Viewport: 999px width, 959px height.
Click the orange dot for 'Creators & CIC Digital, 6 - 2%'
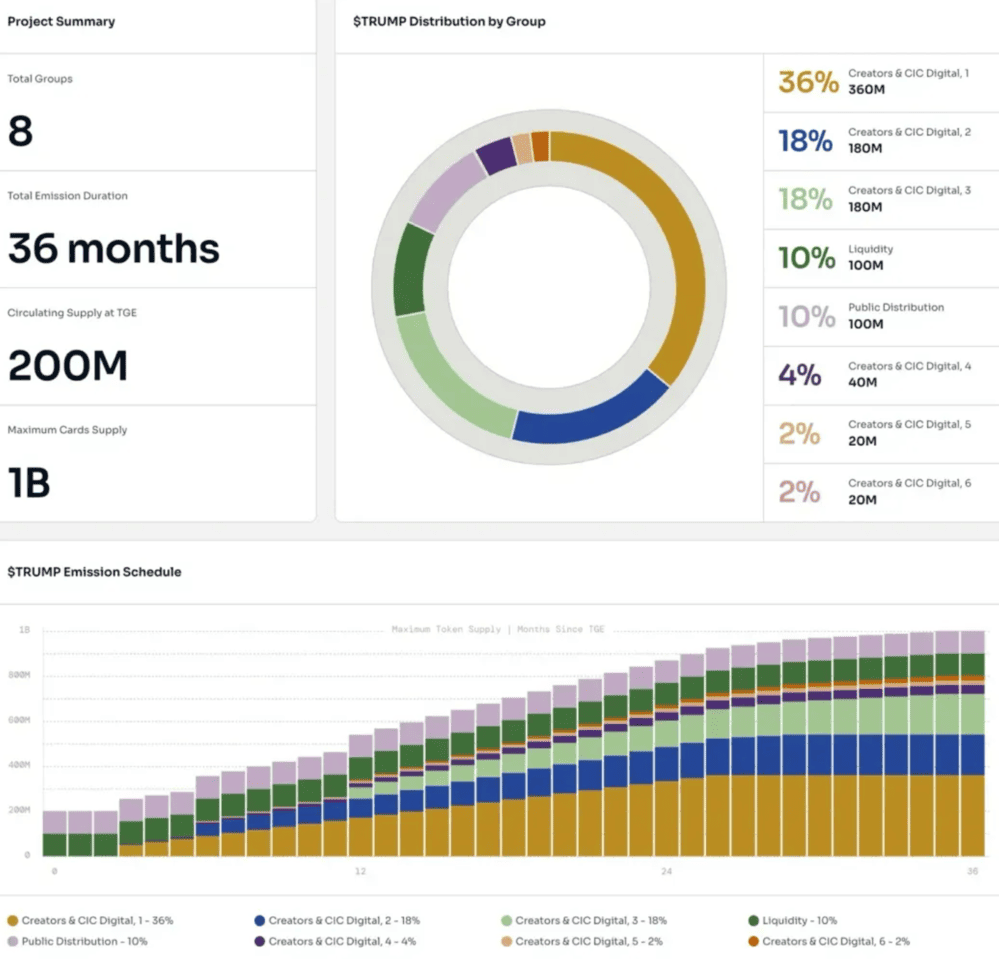(x=753, y=941)
